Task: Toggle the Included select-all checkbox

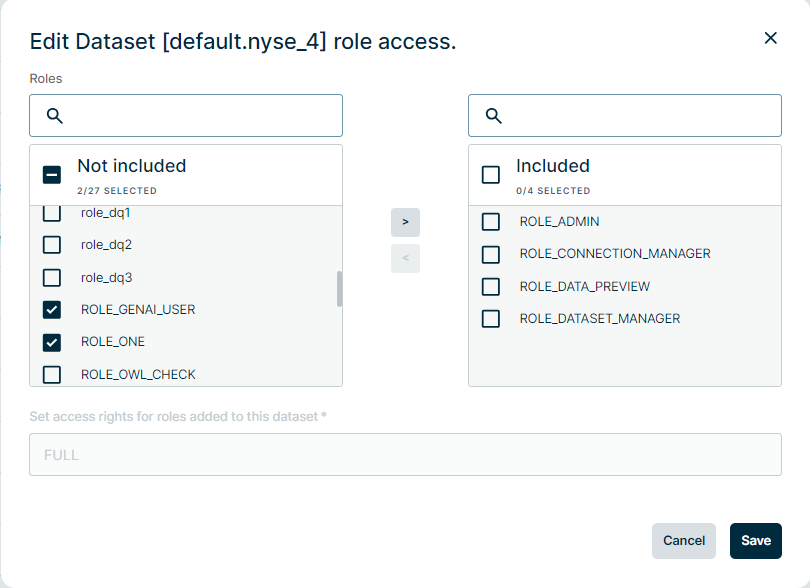Action: (x=491, y=175)
